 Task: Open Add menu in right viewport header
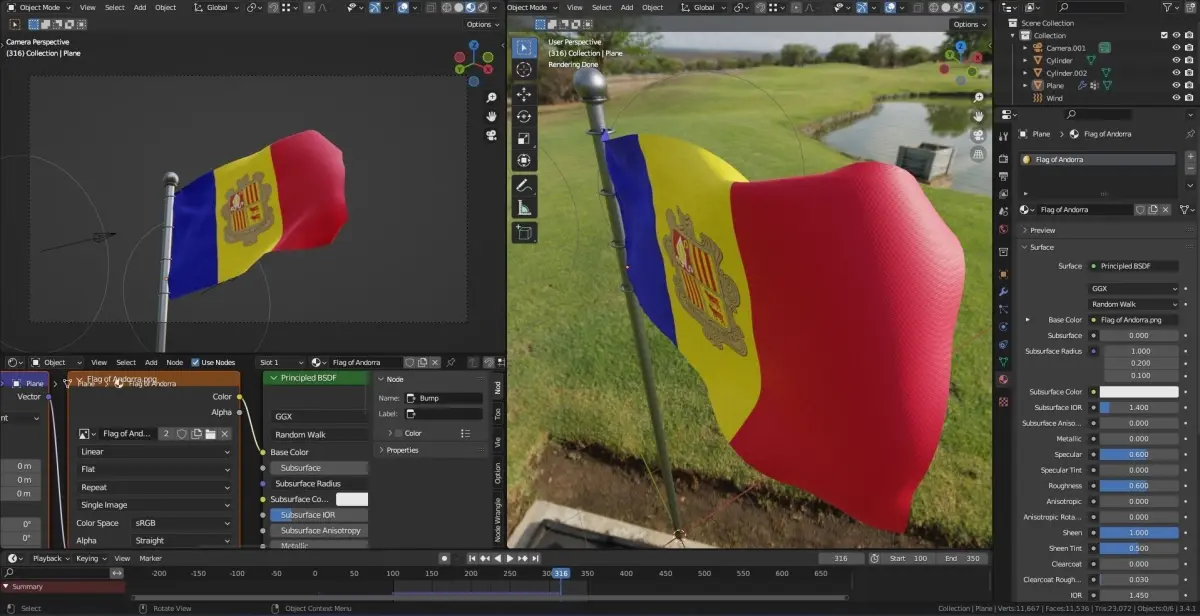[627, 7]
